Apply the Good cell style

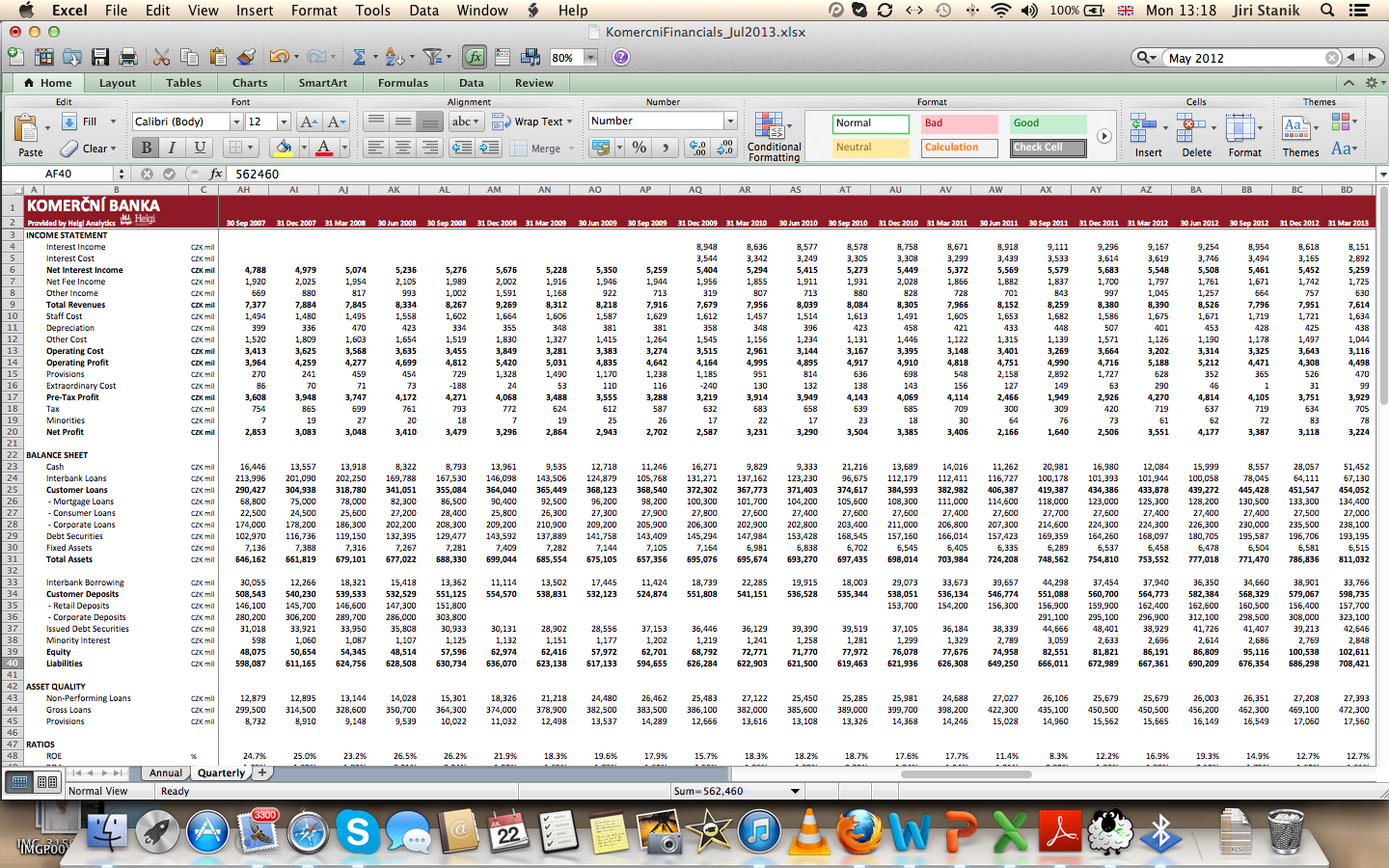pos(1049,123)
